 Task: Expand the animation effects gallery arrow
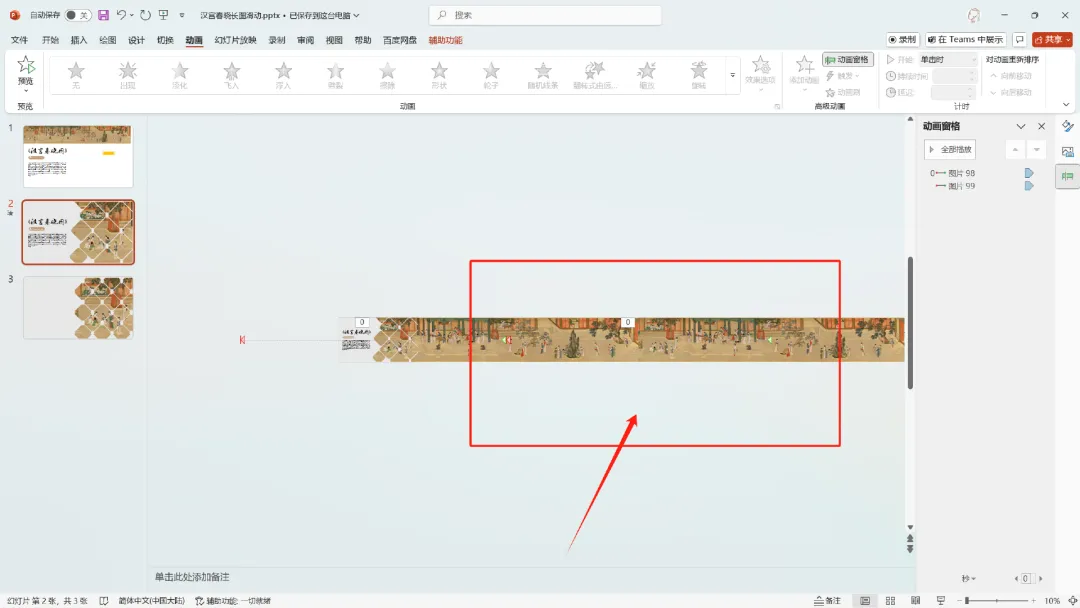click(732, 76)
